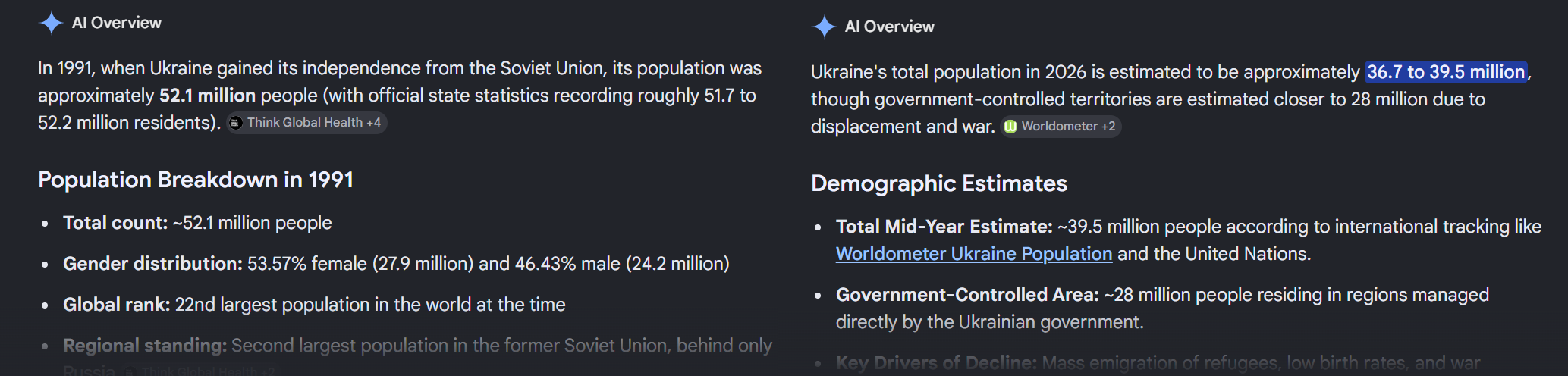The height and width of the screenshot is (376, 1568).
Task: Select the Total count bullet item
Action: click(x=197, y=223)
